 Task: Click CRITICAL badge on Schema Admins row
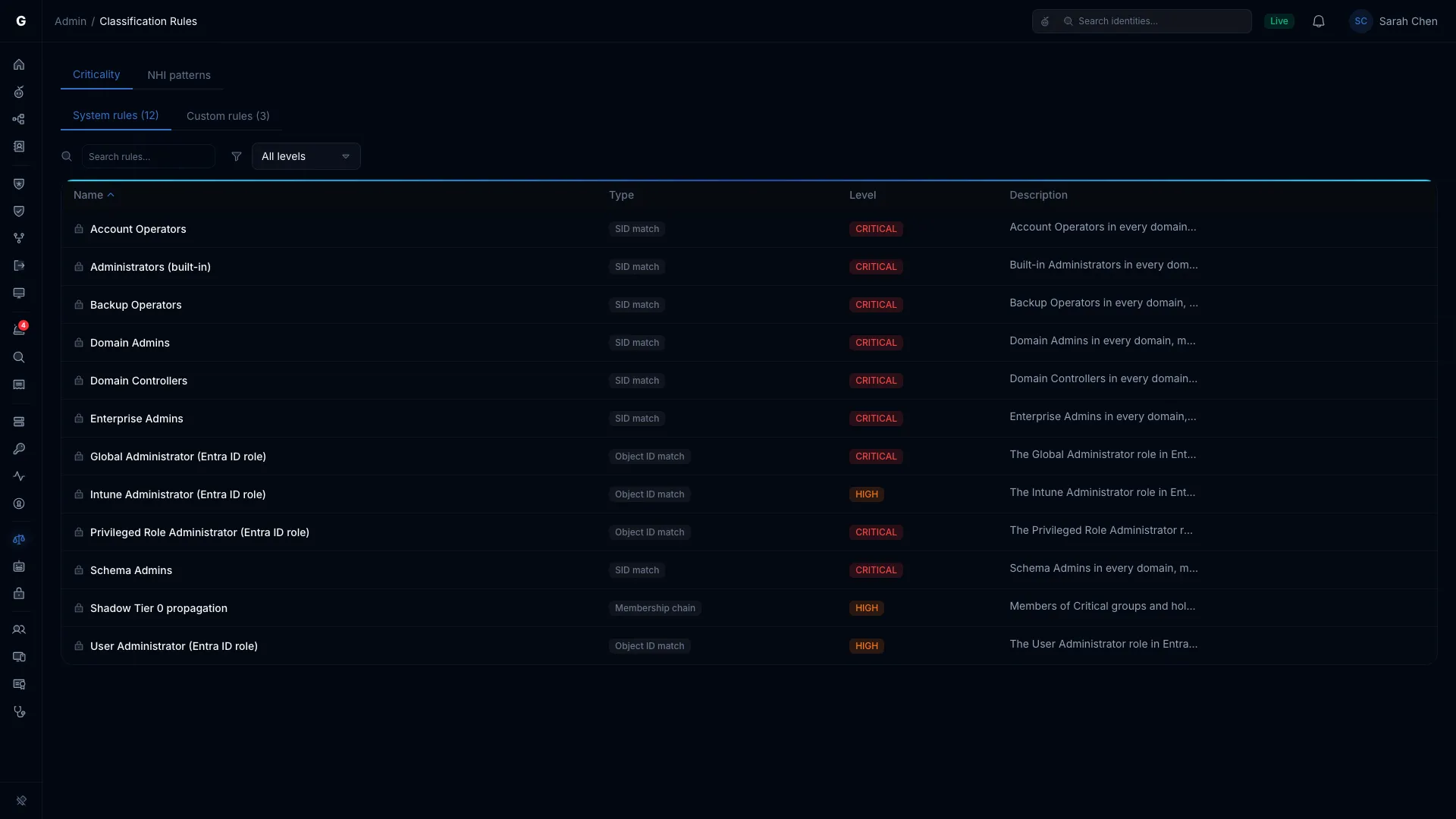tap(876, 570)
